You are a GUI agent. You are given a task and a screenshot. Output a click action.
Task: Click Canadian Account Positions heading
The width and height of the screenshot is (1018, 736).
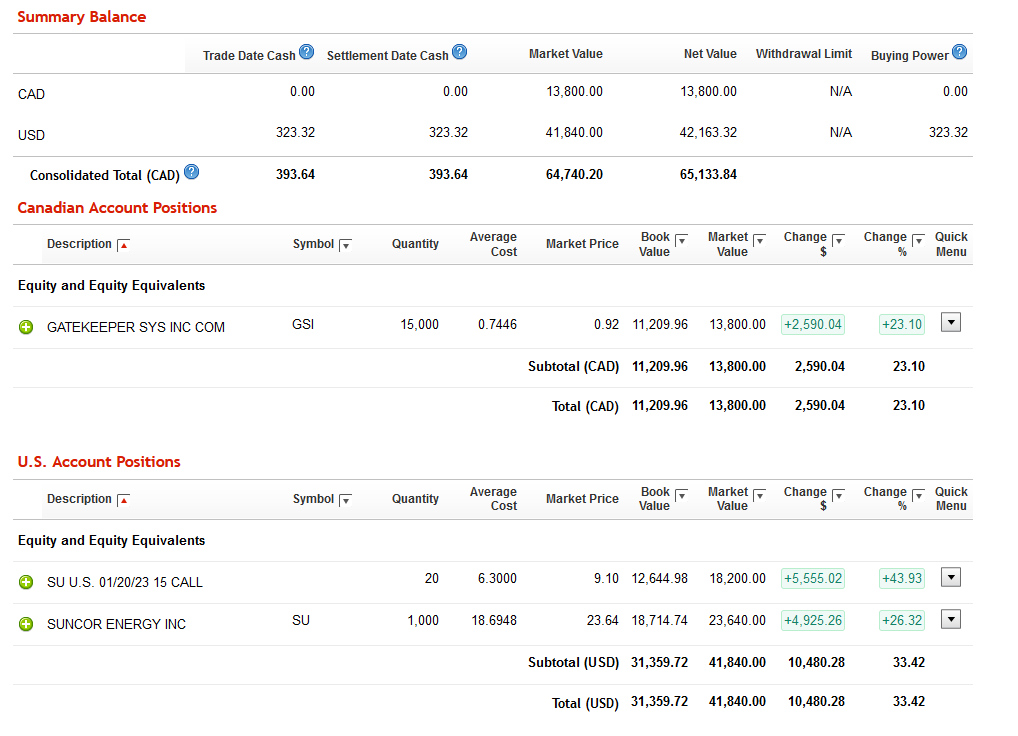coord(117,208)
